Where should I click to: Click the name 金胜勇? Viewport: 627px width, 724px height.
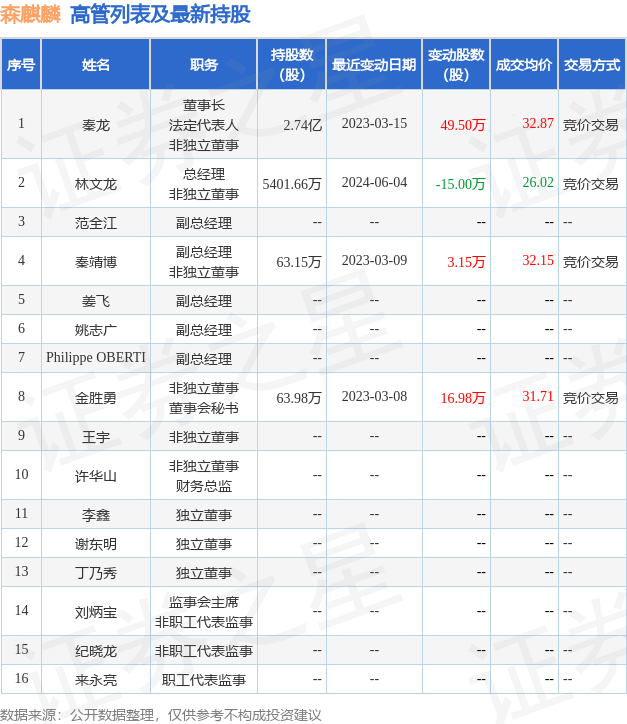click(x=96, y=398)
